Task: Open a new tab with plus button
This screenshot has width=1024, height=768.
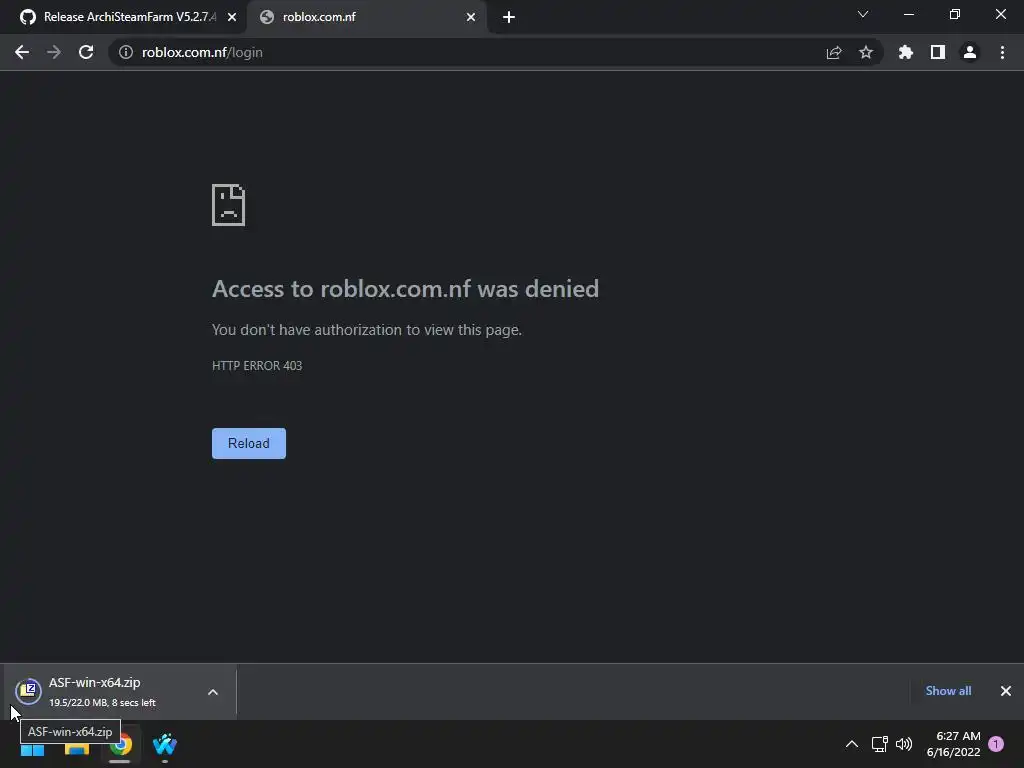Action: point(509,17)
